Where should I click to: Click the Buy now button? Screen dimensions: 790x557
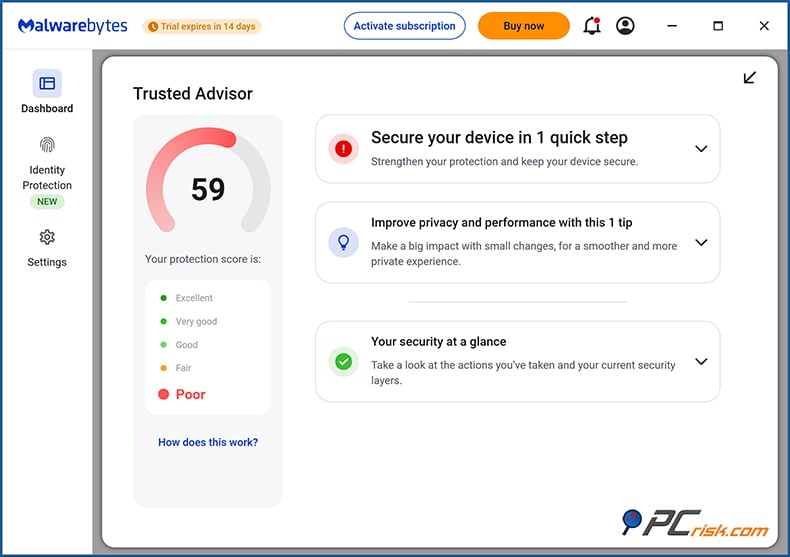coord(523,26)
